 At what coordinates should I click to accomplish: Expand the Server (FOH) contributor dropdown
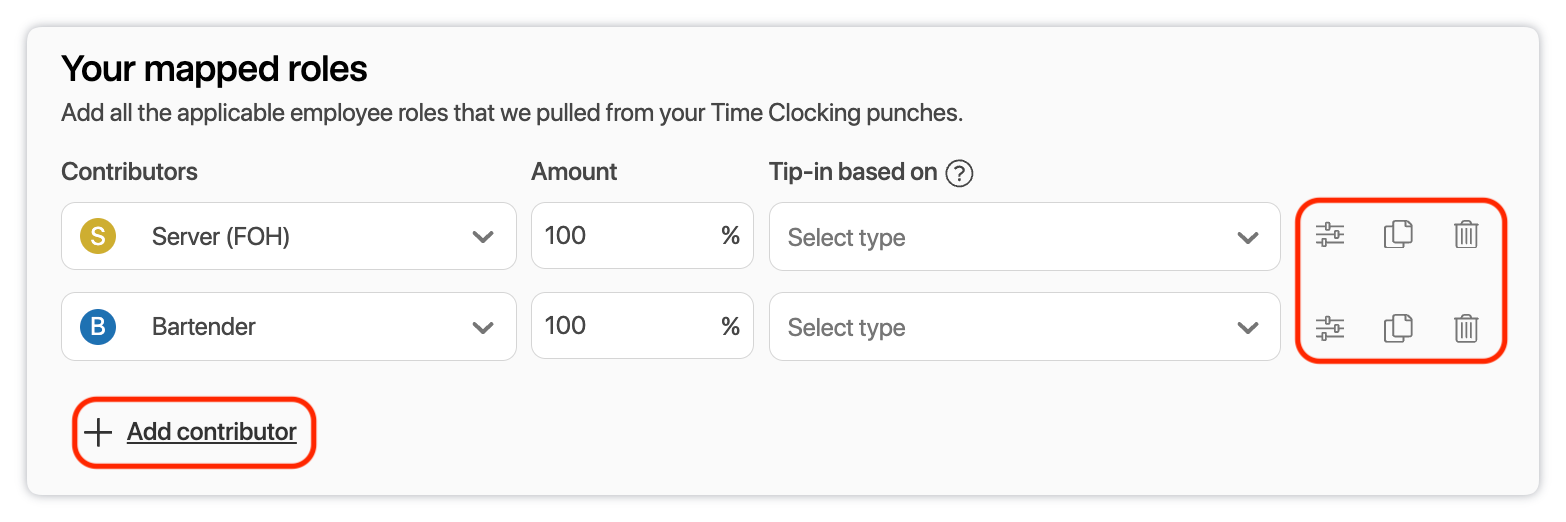tap(483, 237)
